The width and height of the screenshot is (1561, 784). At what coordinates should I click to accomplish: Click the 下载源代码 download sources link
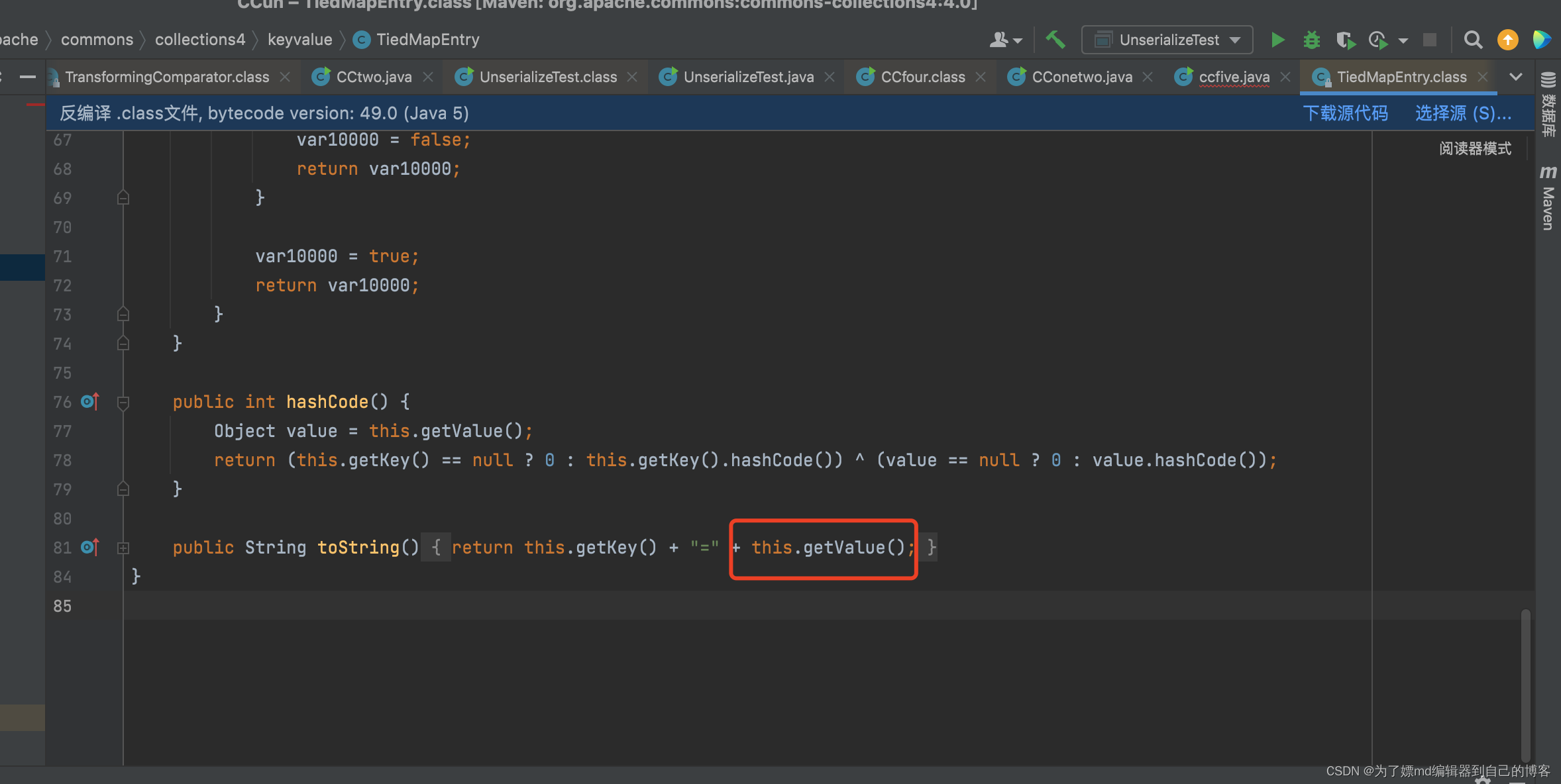[x=1345, y=113]
